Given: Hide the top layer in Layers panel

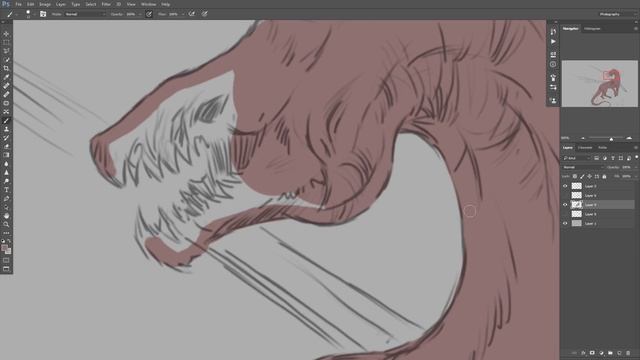Looking at the screenshot, I should 565,186.
